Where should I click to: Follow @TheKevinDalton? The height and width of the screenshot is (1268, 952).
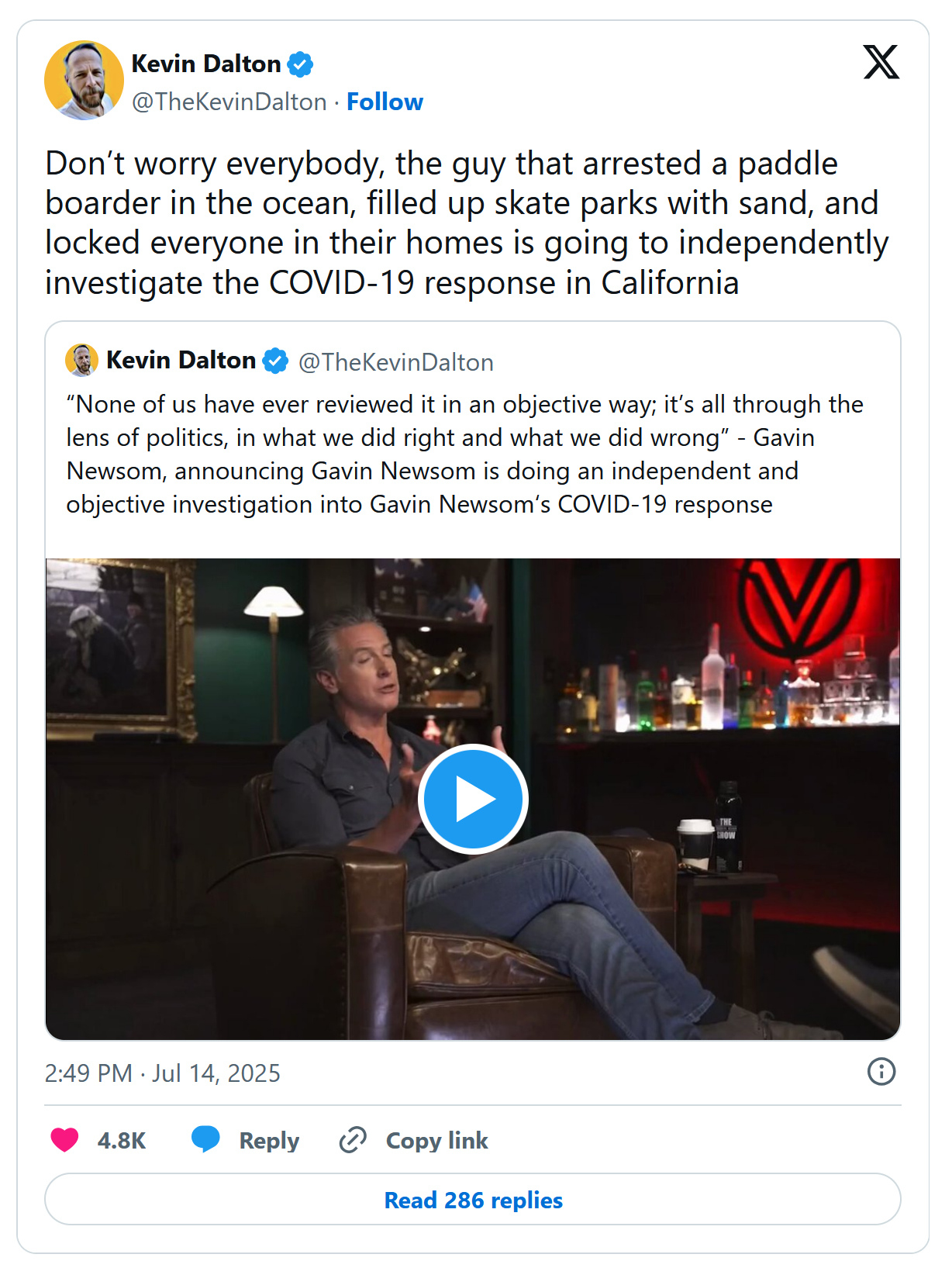(385, 102)
